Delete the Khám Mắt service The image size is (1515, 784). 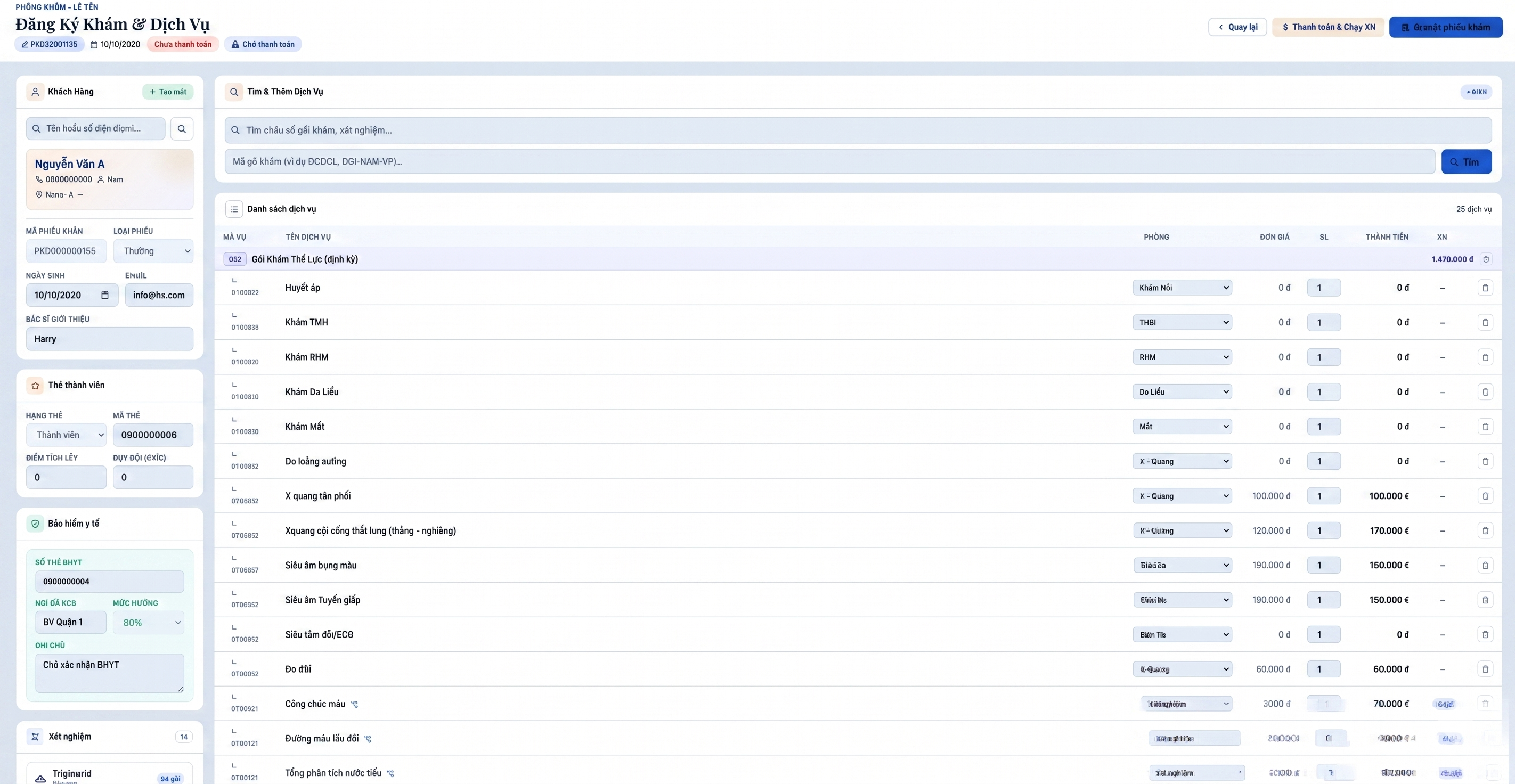tap(1485, 427)
